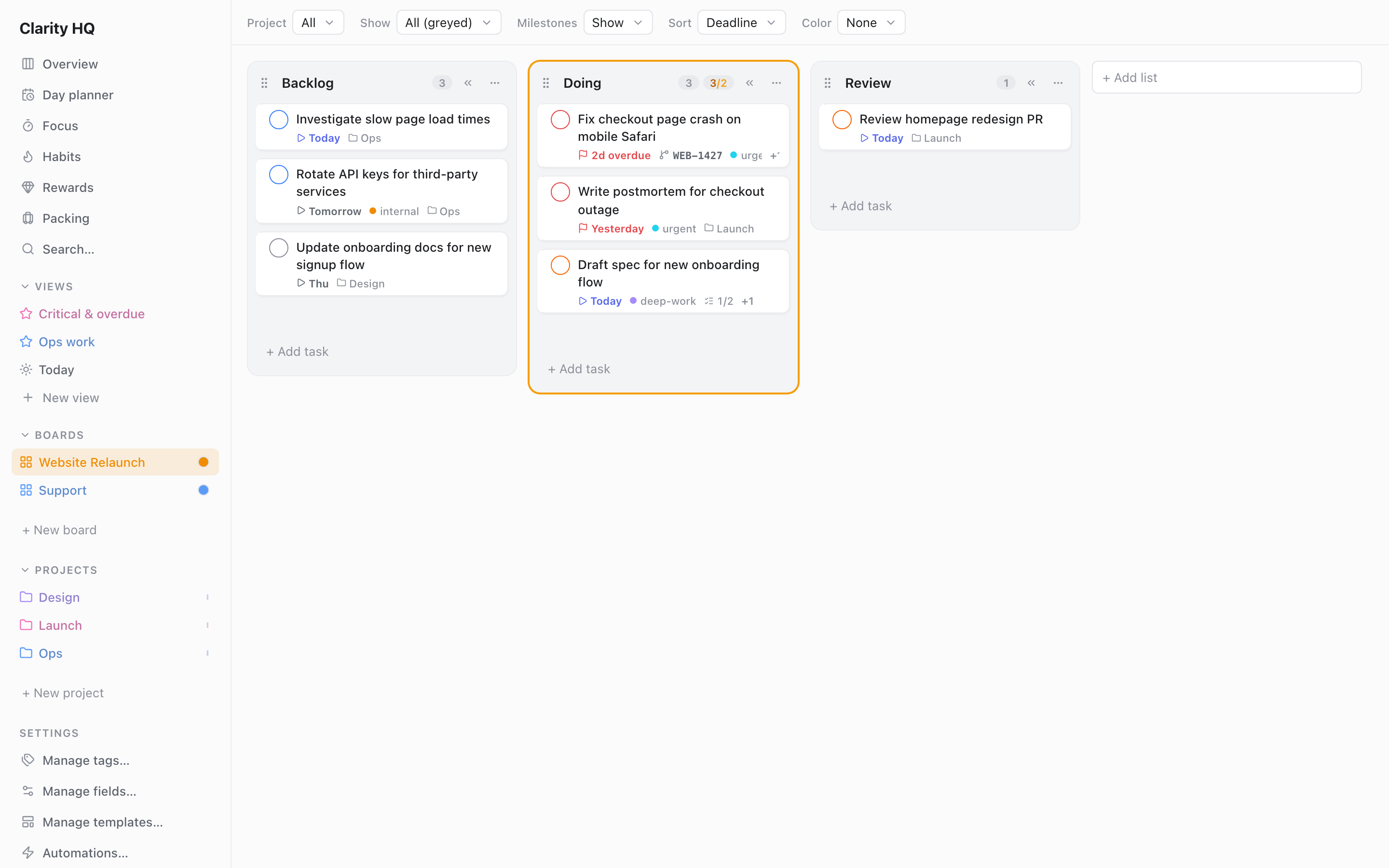The image size is (1389, 868).
Task: Check off 'Rotate API keys' task
Action: (278, 175)
